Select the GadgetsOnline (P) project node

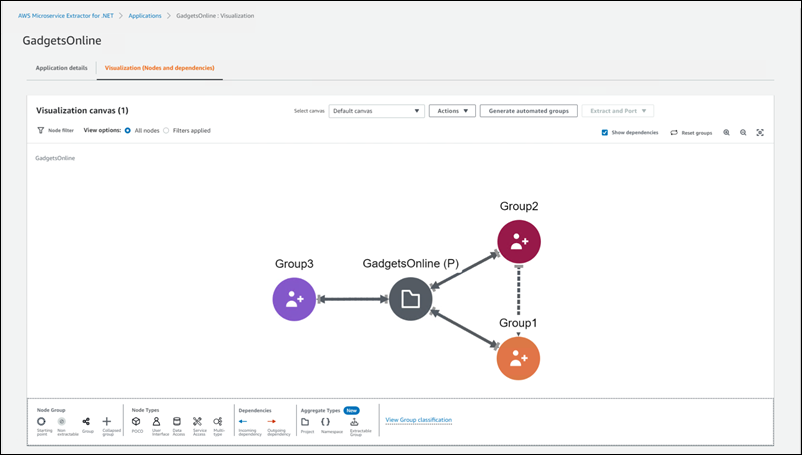point(410,299)
